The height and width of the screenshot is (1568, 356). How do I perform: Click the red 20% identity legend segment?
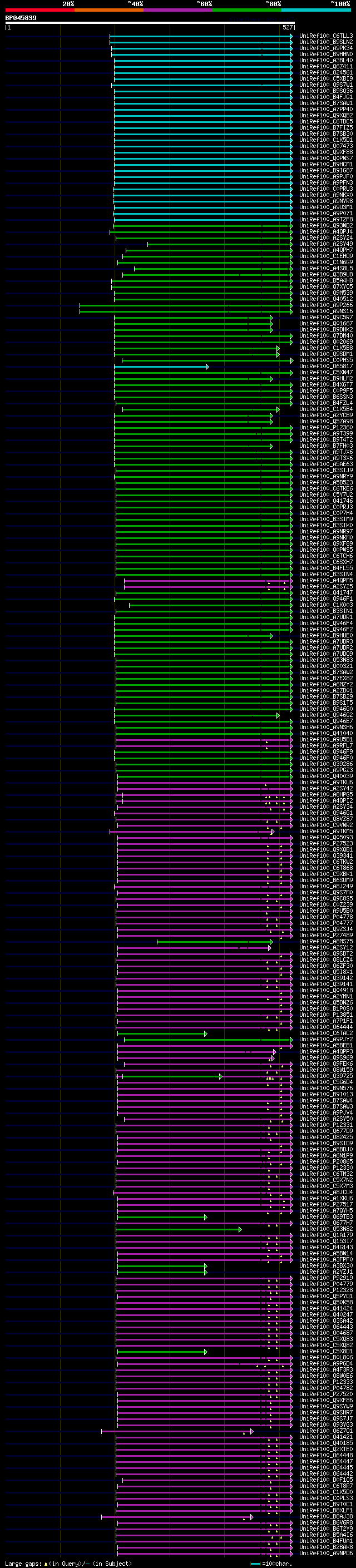pyautogui.click(x=39, y=10)
